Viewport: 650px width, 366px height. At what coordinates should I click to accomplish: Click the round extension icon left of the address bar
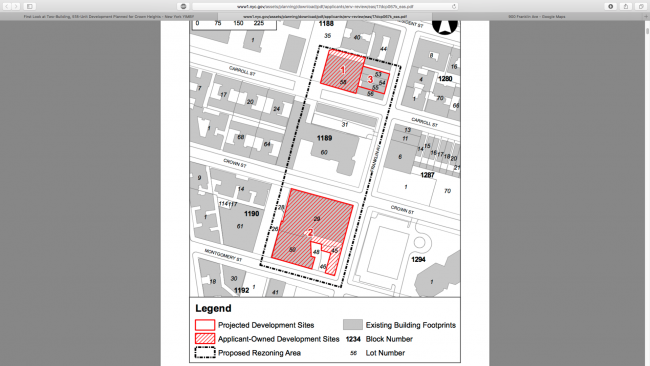click(183, 6)
